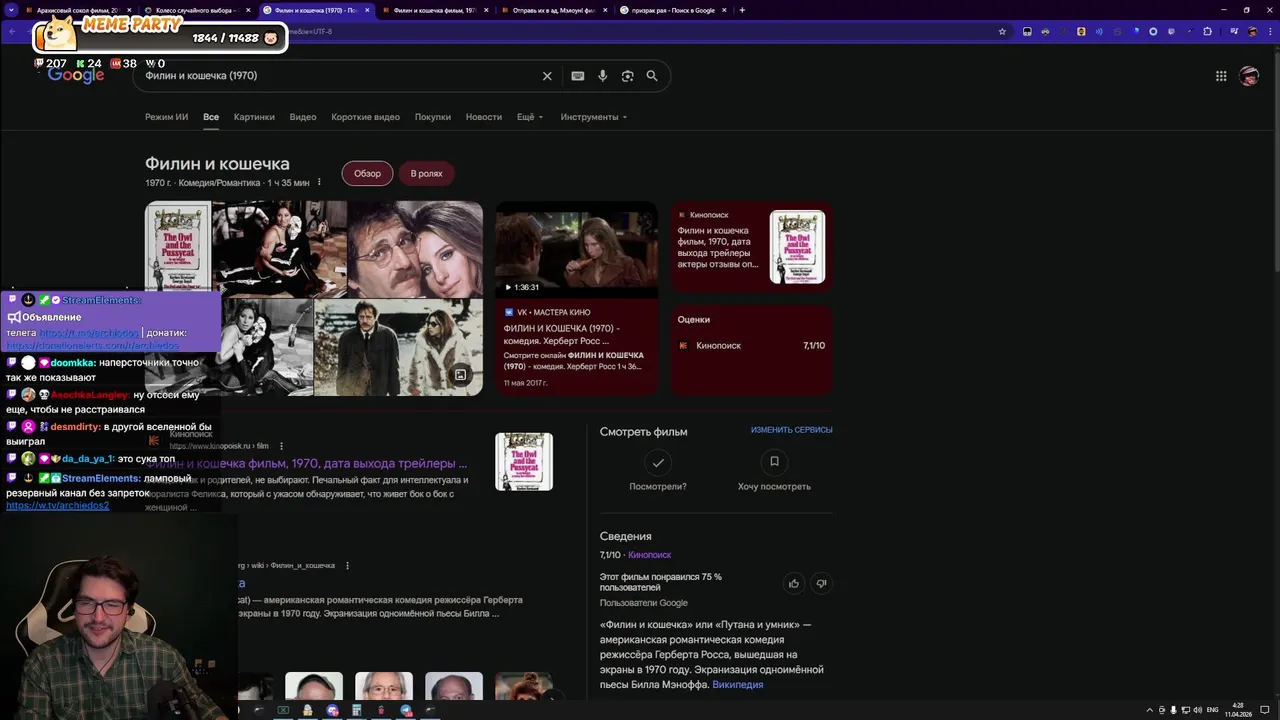Viewport: 1280px width, 720px height.
Task: Open the Chrome extensions puzzle icon
Action: (x=1207, y=31)
